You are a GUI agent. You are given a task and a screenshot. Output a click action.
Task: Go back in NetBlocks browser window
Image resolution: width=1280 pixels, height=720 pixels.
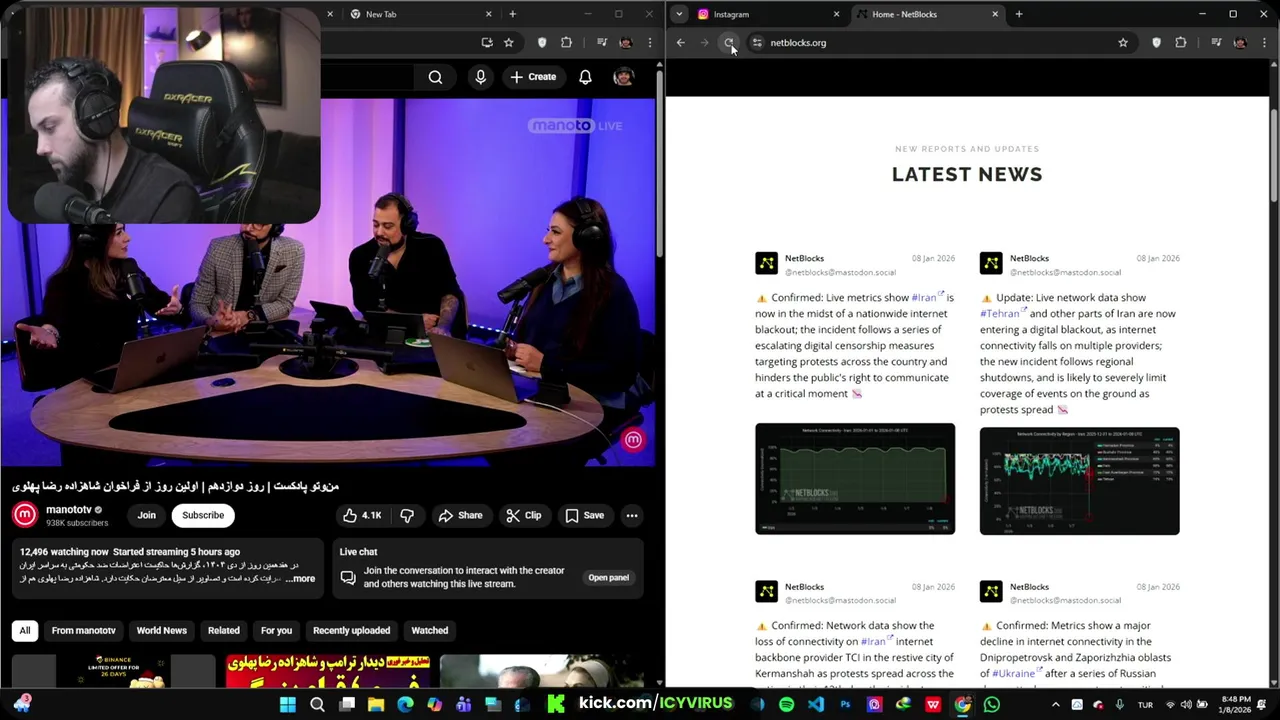click(681, 43)
